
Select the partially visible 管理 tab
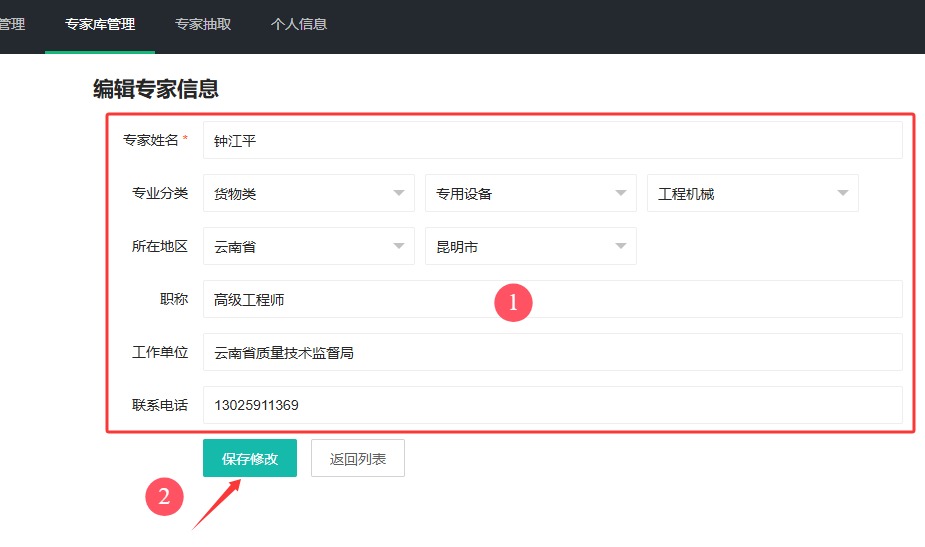click(x=12, y=24)
